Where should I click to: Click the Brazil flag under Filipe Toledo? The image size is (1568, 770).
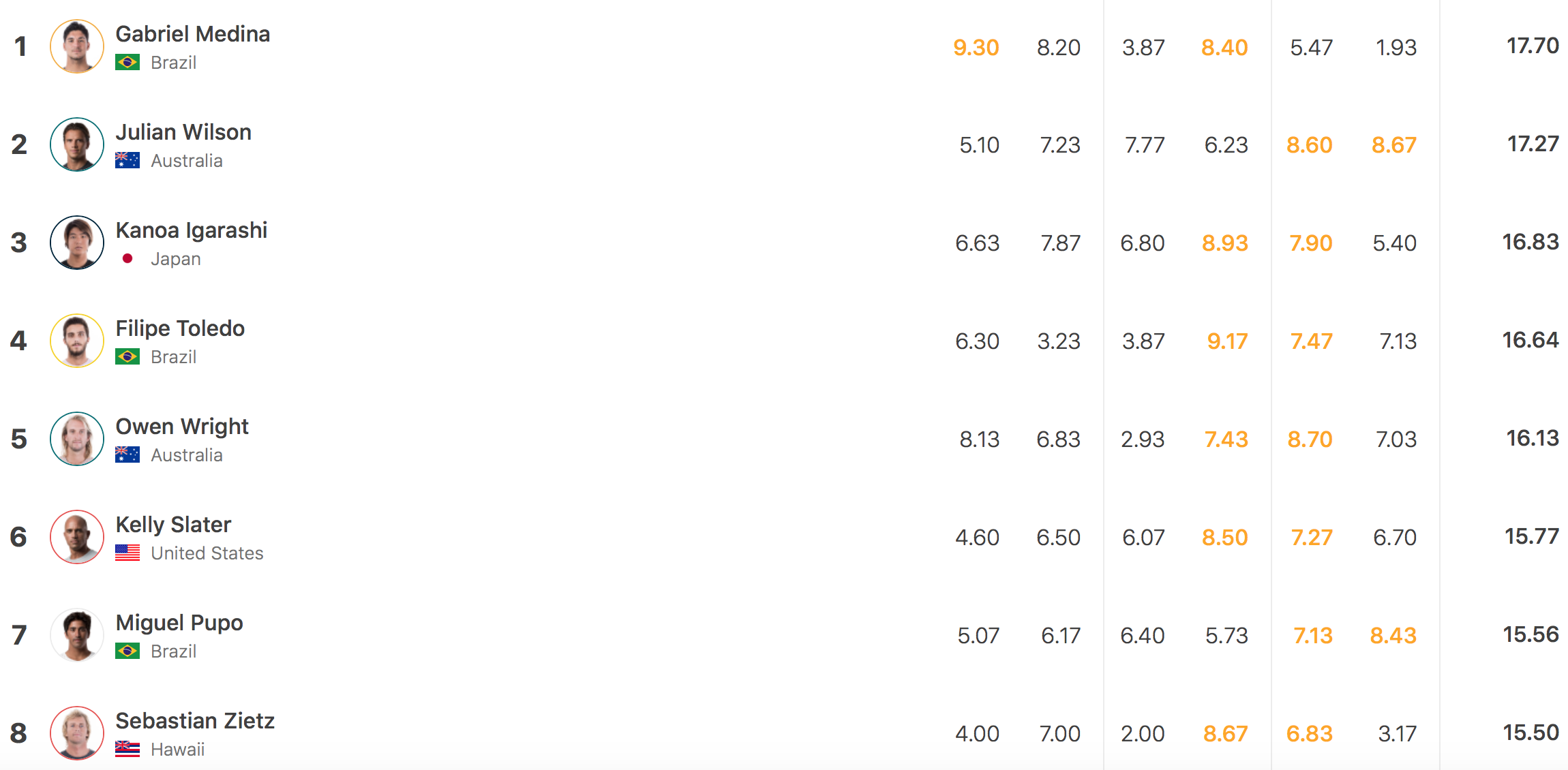(127, 357)
